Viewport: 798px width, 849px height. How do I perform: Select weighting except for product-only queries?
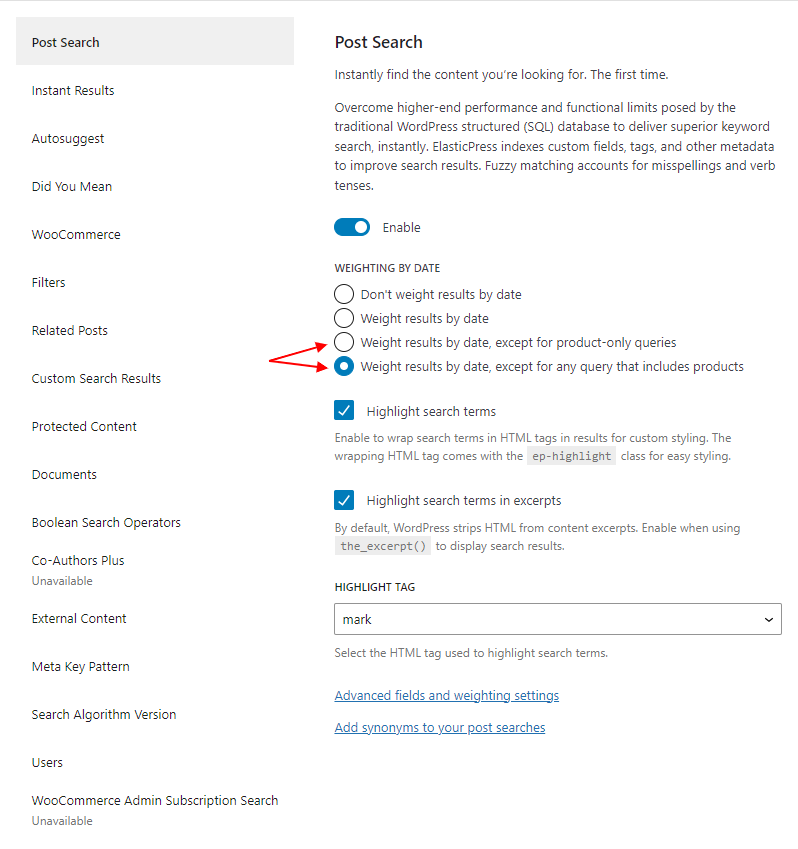pyautogui.click(x=344, y=342)
